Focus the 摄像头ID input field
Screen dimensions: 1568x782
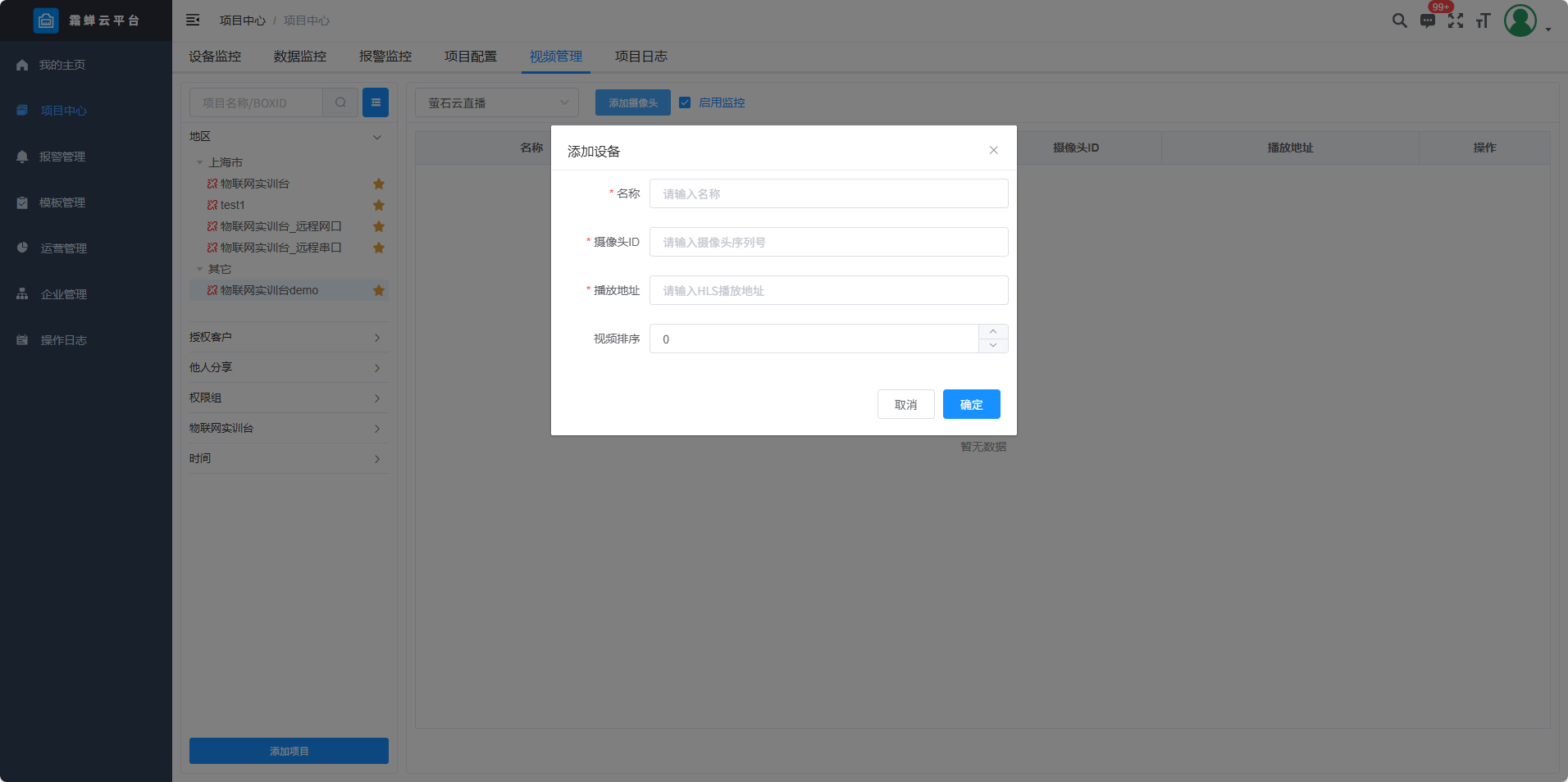pos(828,242)
